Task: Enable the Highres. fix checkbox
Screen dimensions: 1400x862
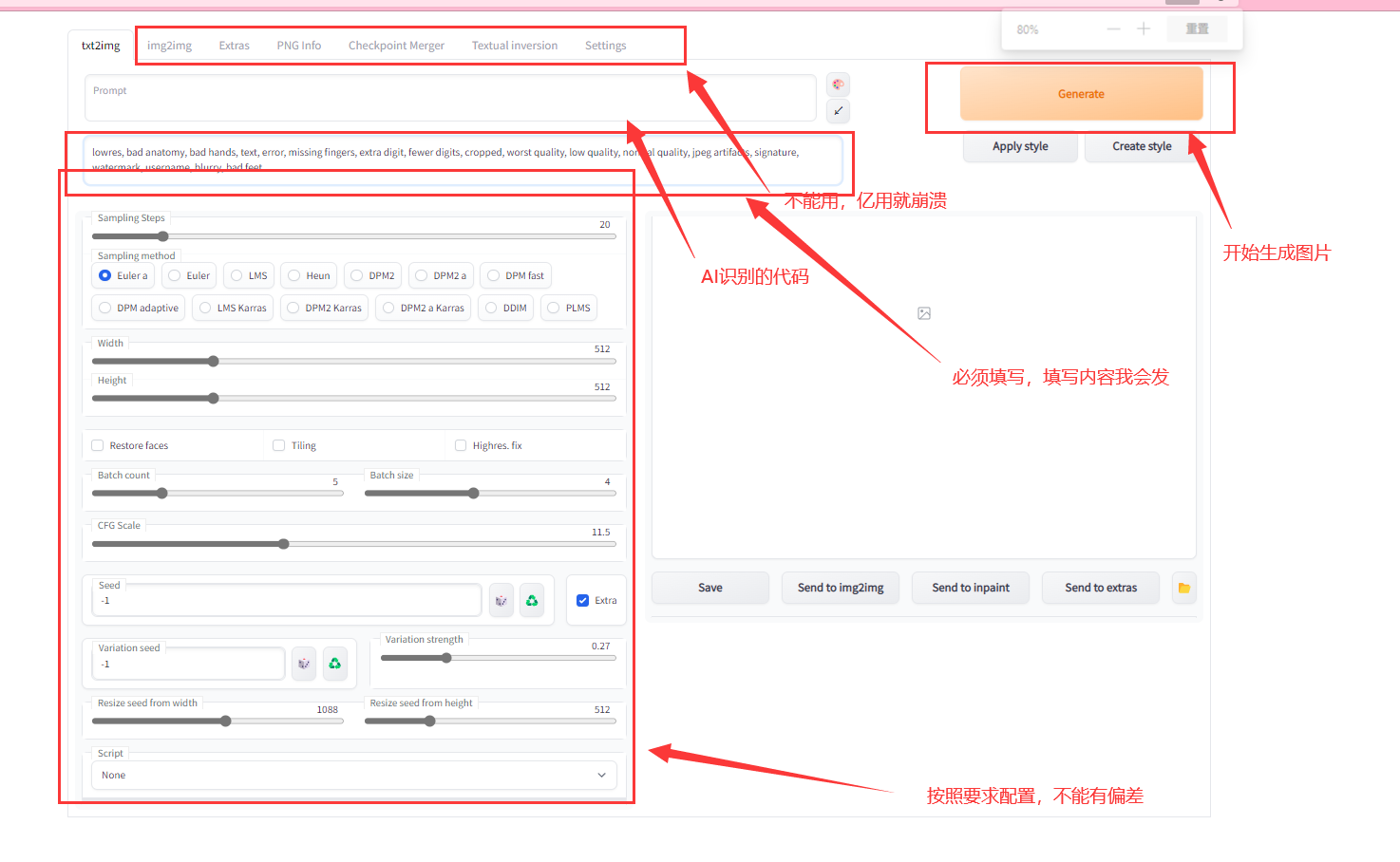Action: (x=461, y=445)
